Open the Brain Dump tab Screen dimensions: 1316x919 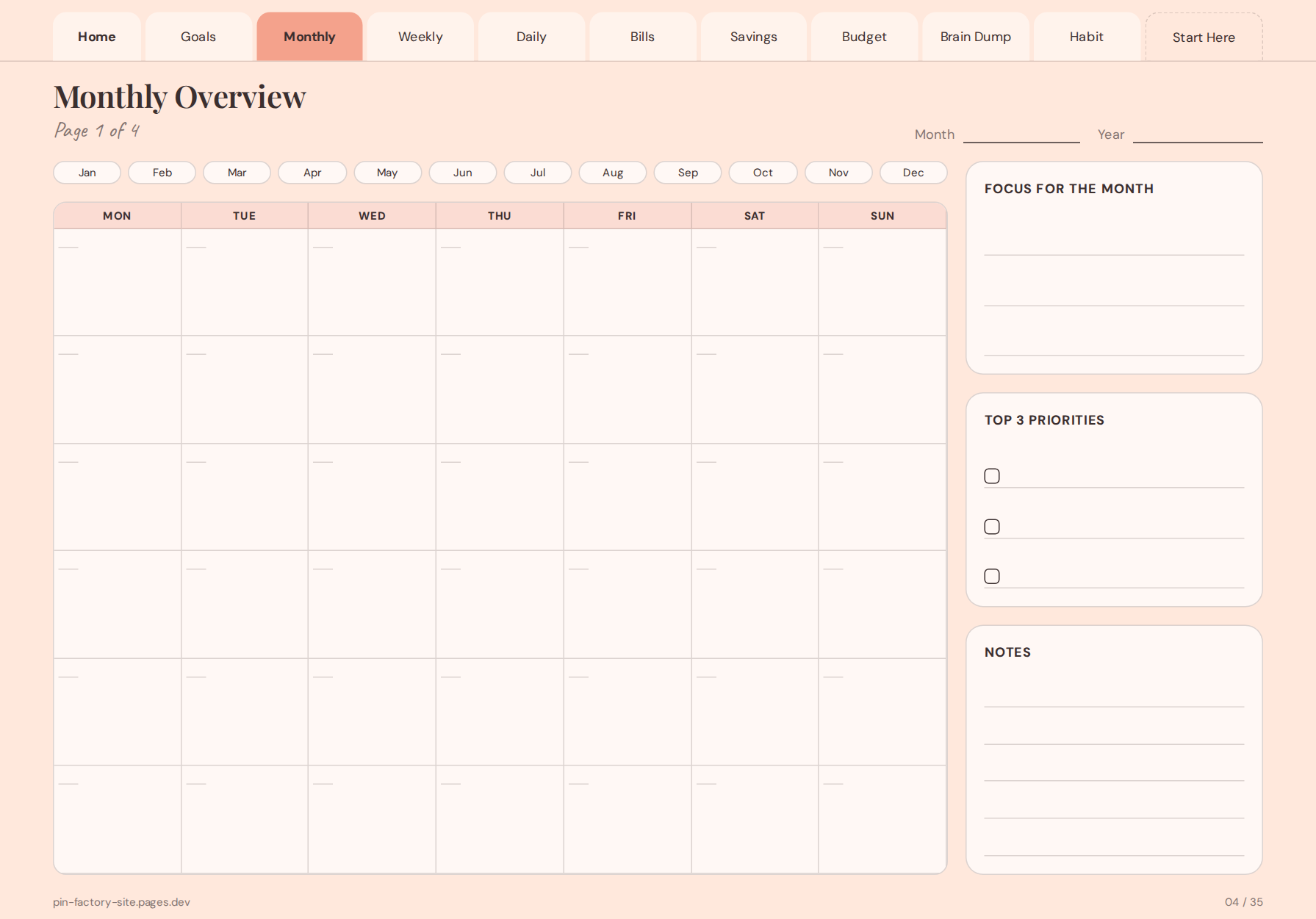(975, 37)
